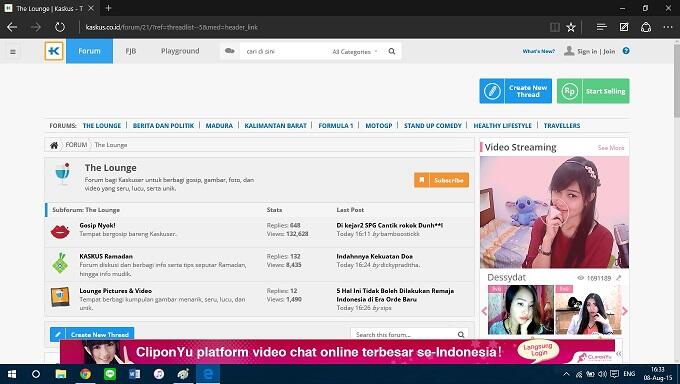Click the home icon in breadcrumb

tap(54, 145)
